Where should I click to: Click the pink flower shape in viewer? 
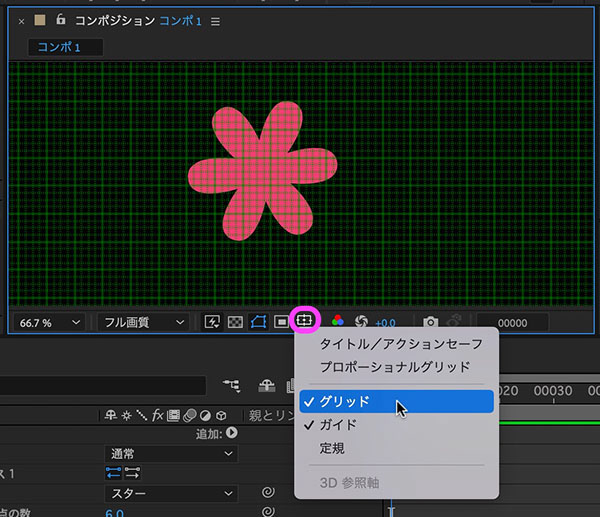[262, 171]
